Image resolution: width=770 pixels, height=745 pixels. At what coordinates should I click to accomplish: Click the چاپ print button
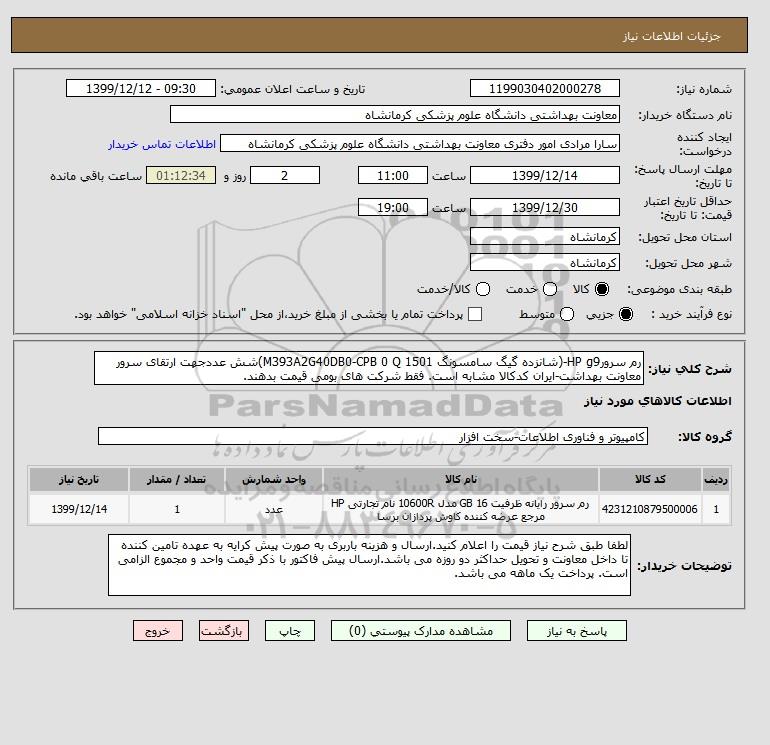pyautogui.click(x=290, y=631)
